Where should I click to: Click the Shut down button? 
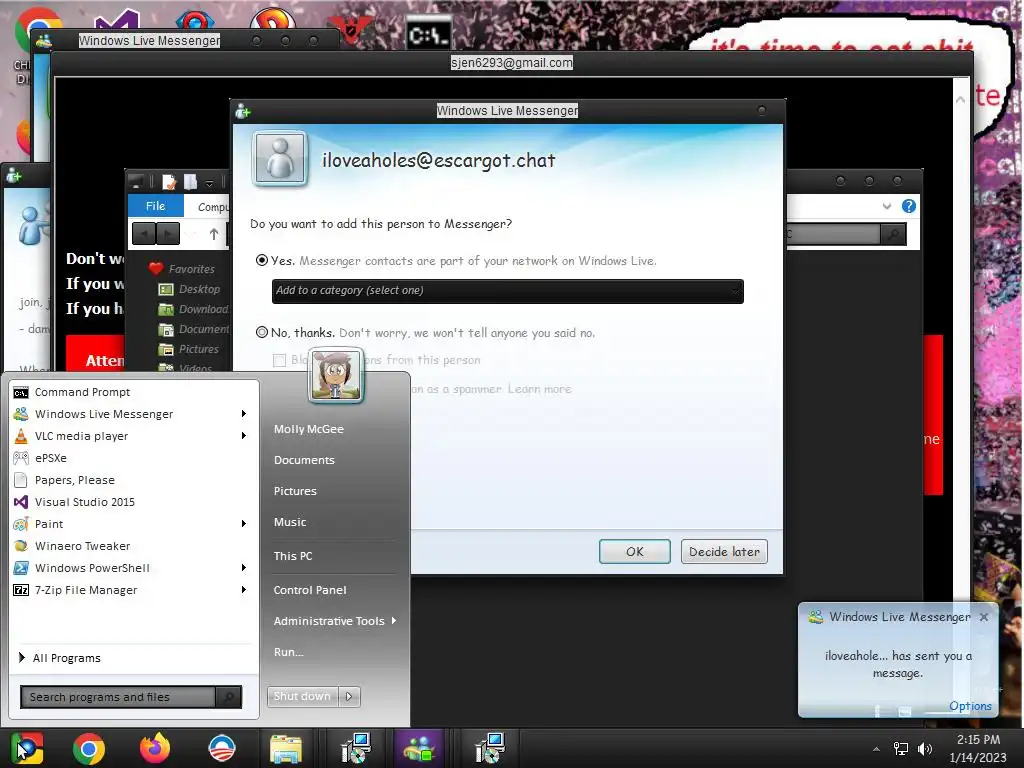(x=302, y=696)
